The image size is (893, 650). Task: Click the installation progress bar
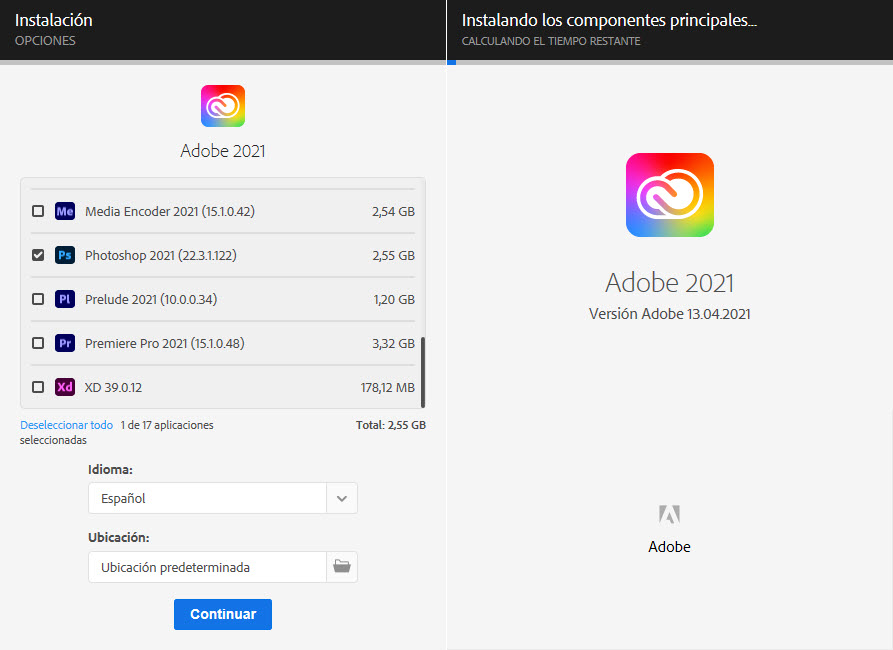click(x=670, y=62)
